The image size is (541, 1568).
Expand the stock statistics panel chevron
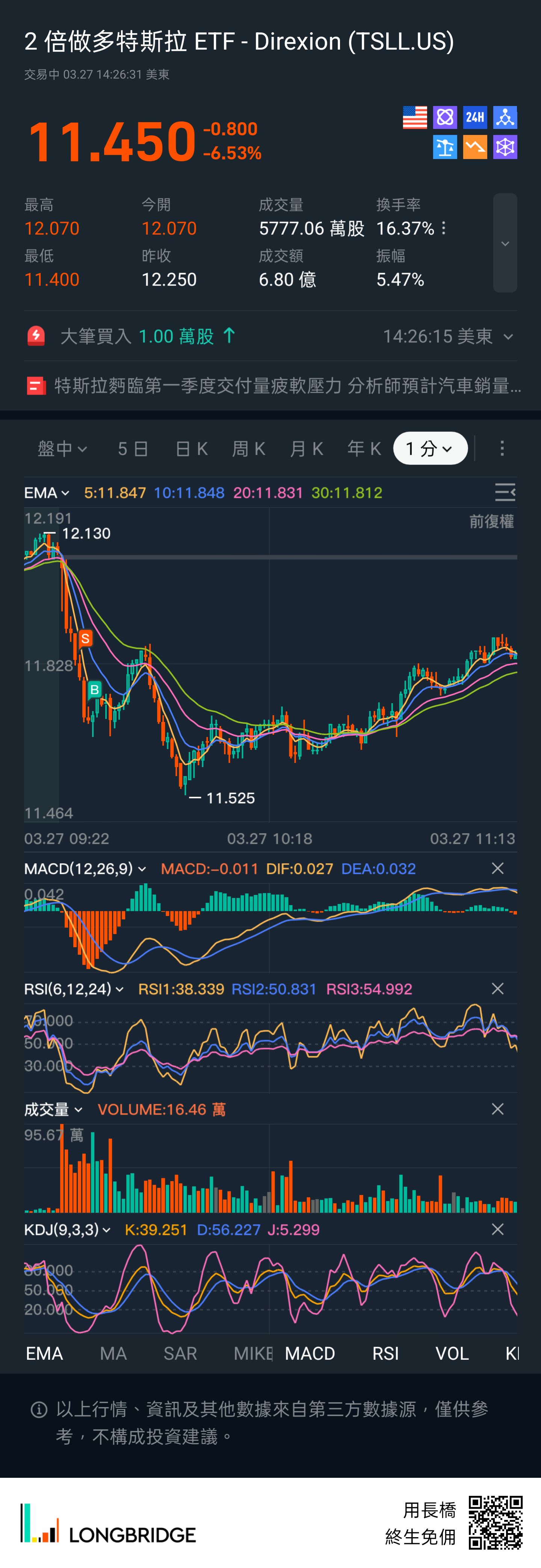(505, 243)
